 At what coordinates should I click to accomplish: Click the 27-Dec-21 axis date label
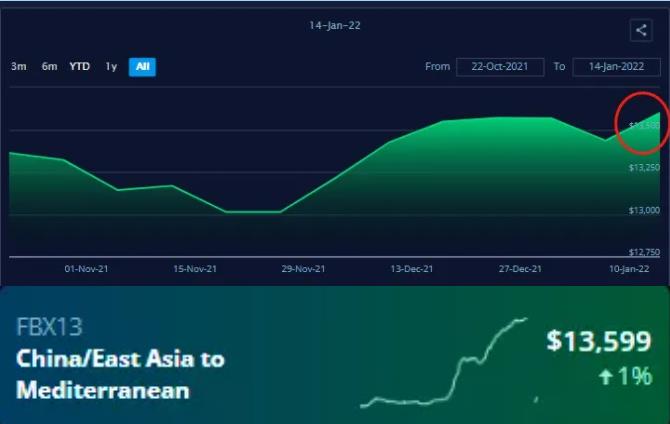click(x=520, y=269)
